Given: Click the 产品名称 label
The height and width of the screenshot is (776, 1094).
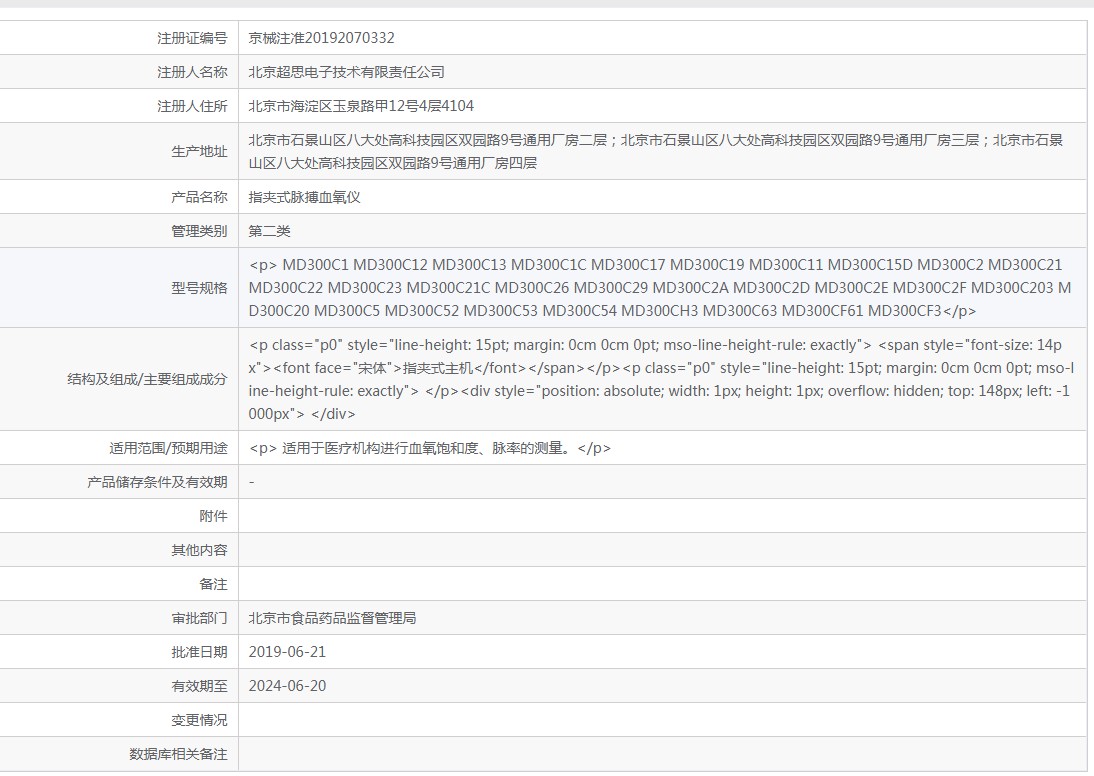Looking at the screenshot, I should click(x=200, y=197).
